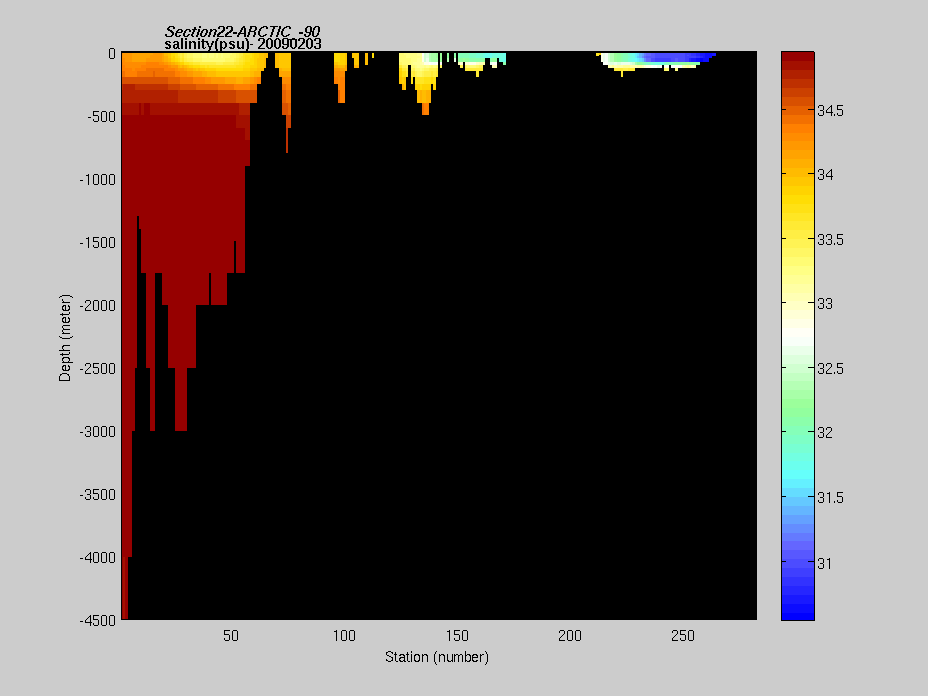Click the x-axis tick label '100'
This screenshot has width=928, height=696.
[344, 636]
